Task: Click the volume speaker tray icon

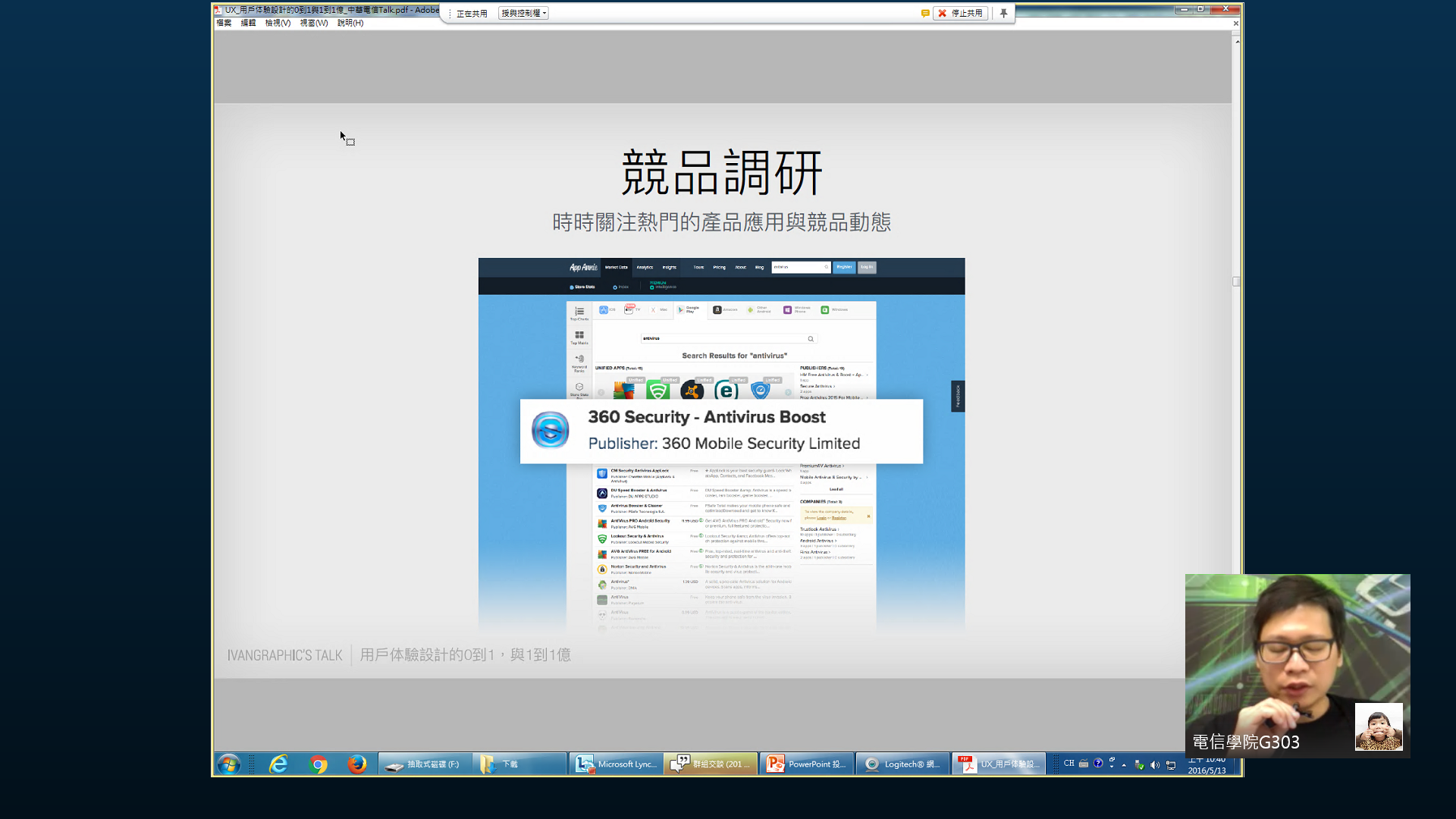Action: pos(1155,764)
